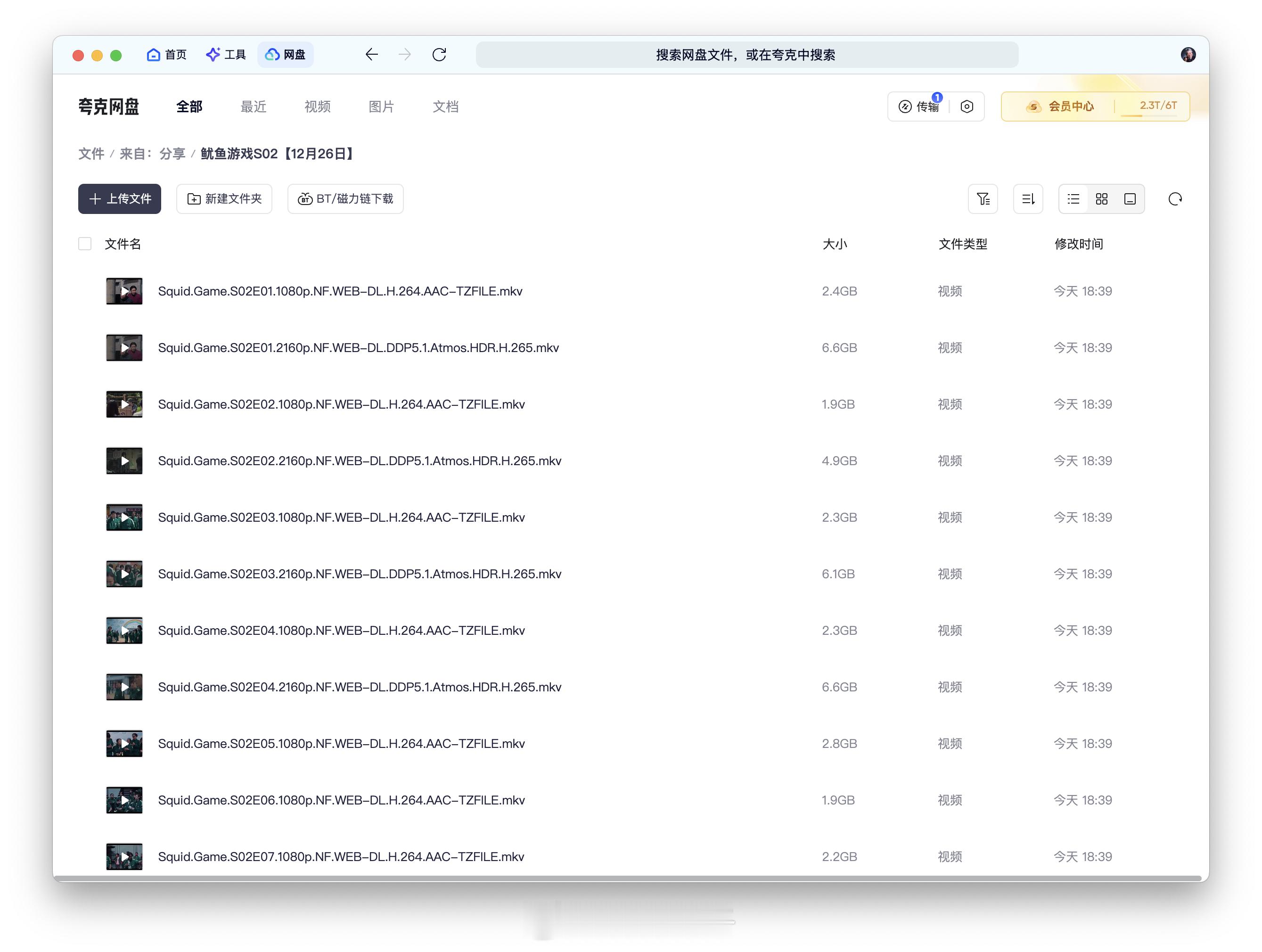Open the BT/磁力链下载 button

pos(346,198)
